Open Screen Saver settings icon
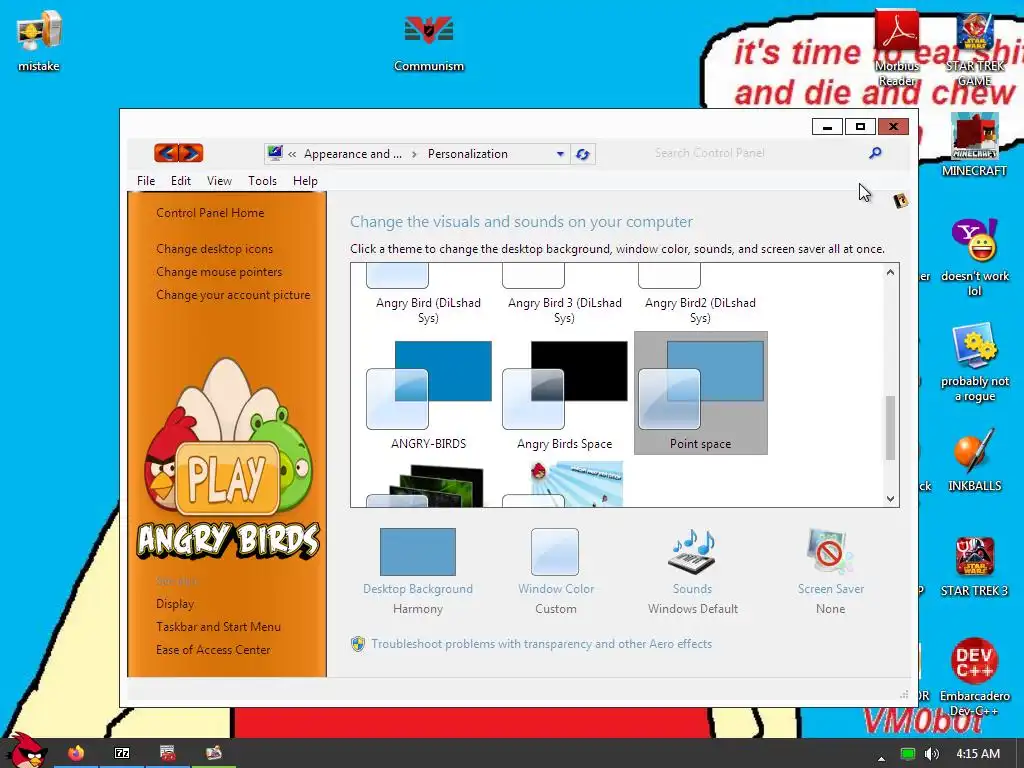The height and width of the screenshot is (768, 1024). (x=830, y=552)
